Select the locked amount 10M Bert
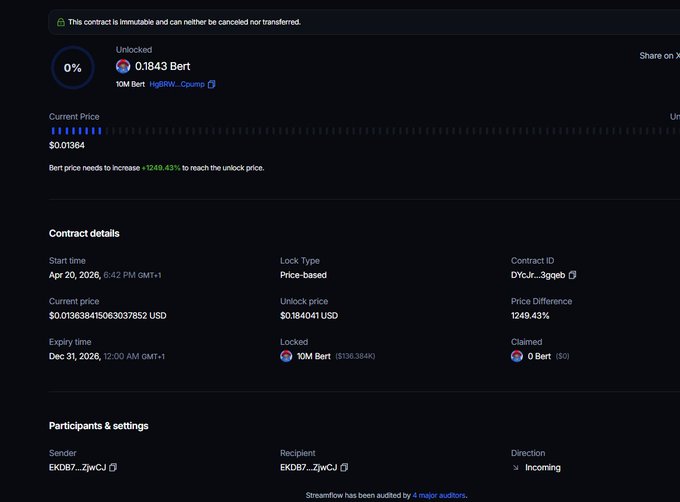Screen dimensions: 680x502 pyautogui.click(x=314, y=356)
